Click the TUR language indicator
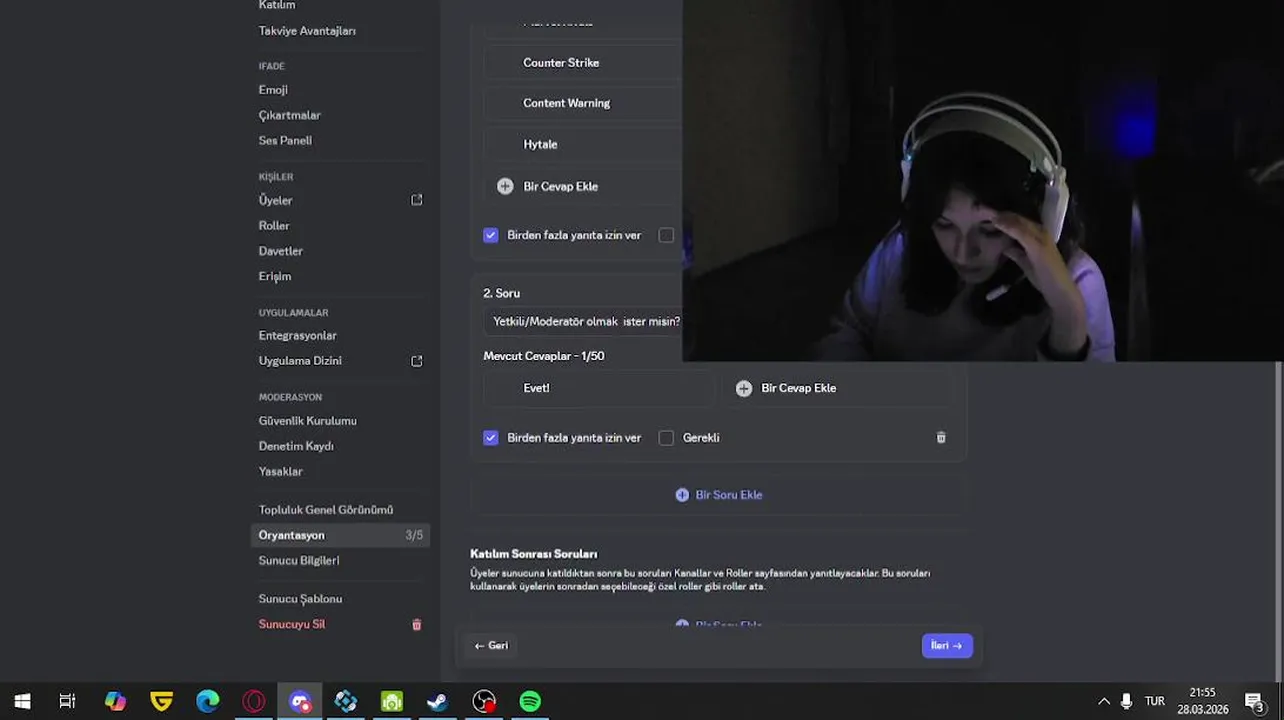 (1155, 702)
